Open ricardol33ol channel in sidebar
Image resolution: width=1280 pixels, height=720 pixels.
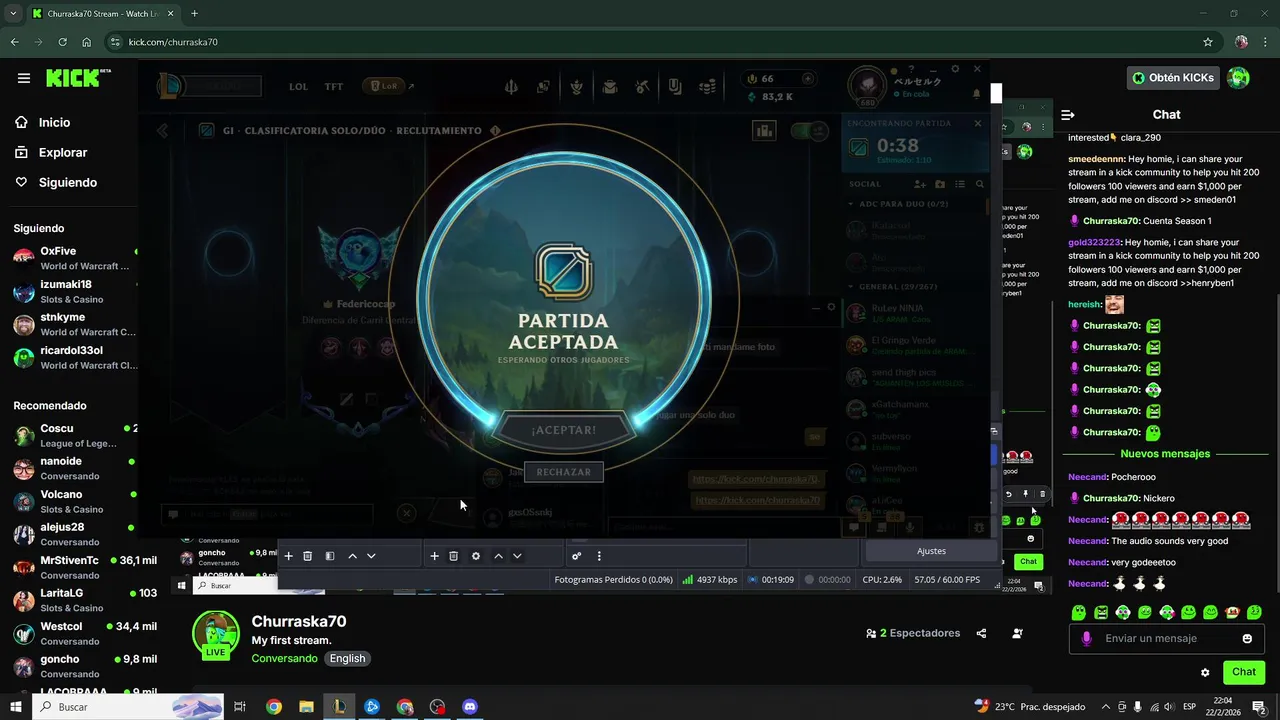click(75, 357)
